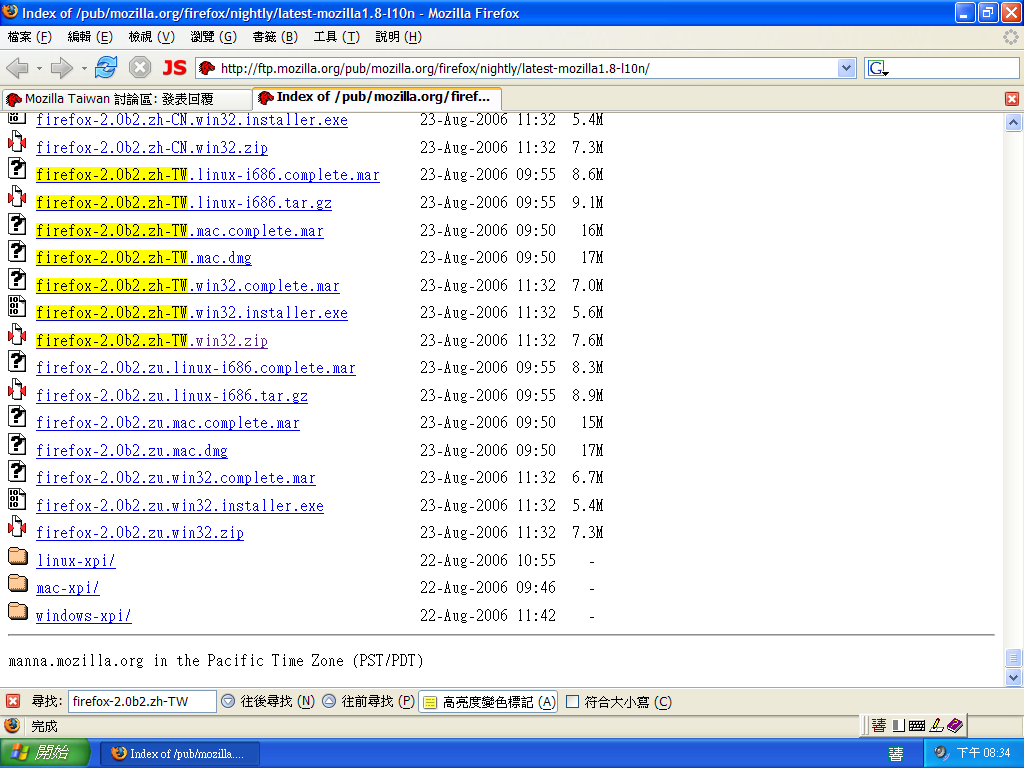Click the 往前尋找 (P) find previous button
Image resolution: width=1024 pixels, height=768 pixels.
coord(370,702)
